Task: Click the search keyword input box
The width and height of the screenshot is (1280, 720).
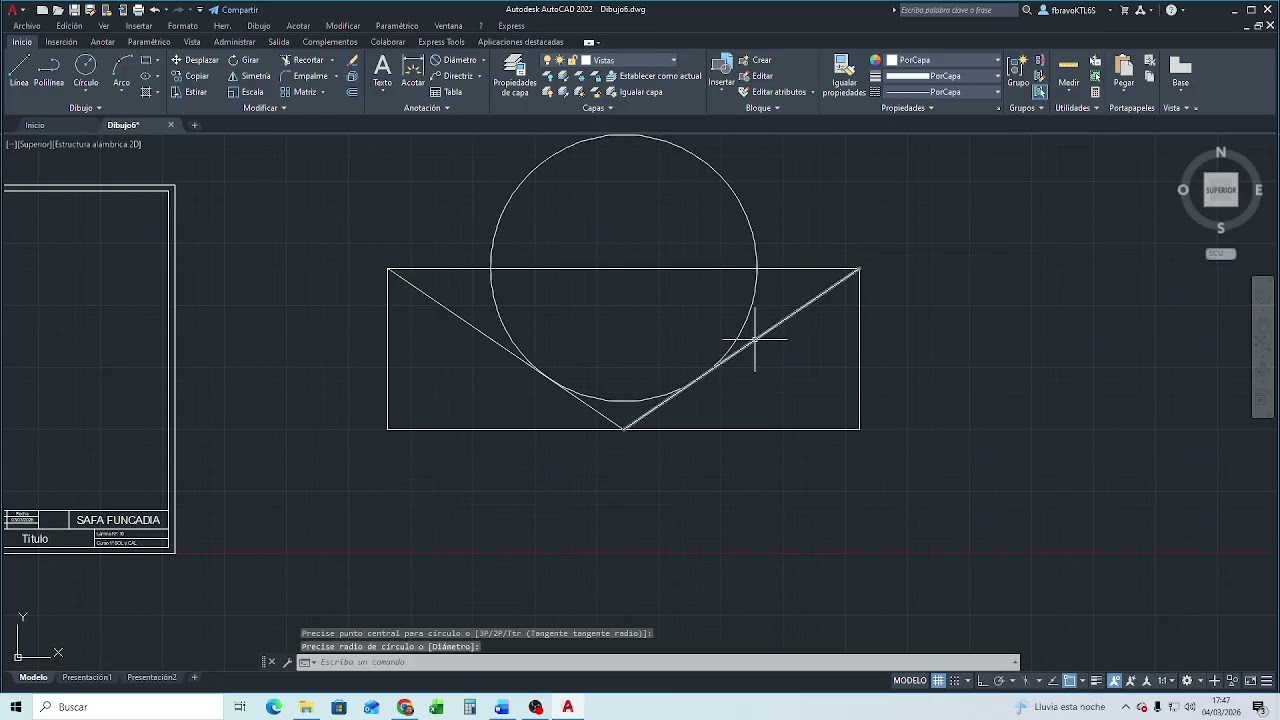Action: point(958,10)
